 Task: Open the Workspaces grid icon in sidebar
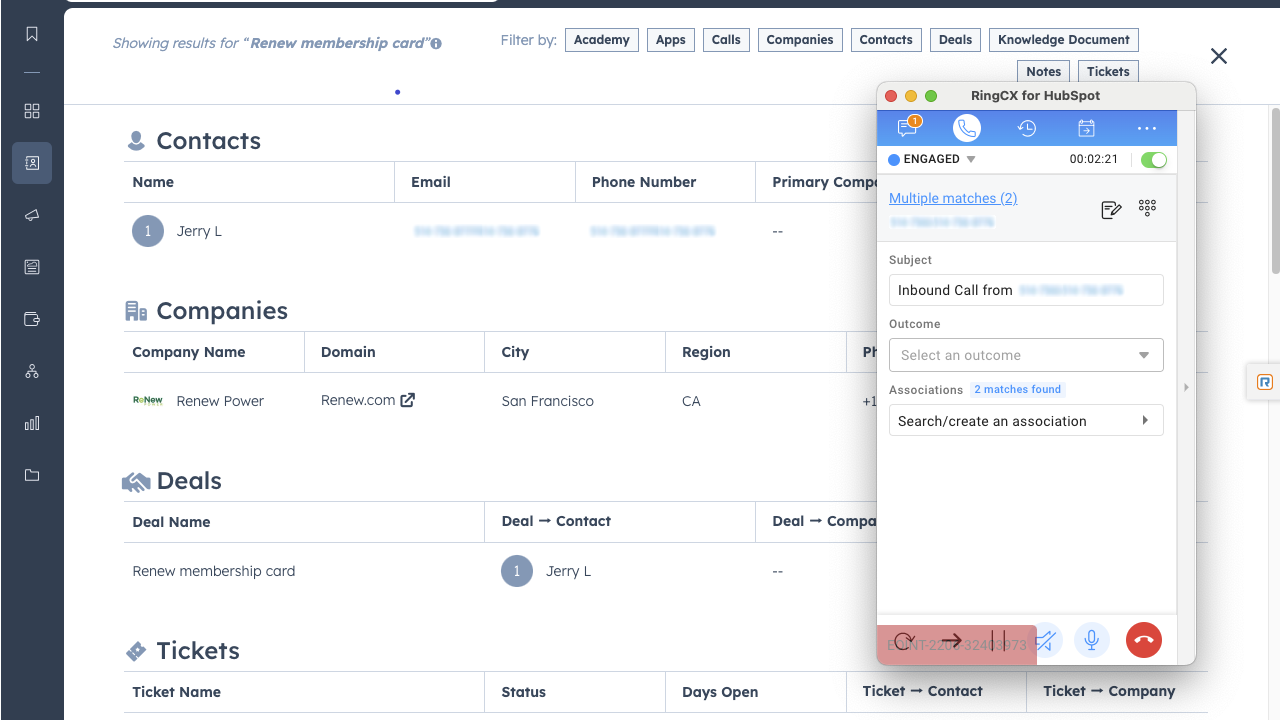(32, 111)
